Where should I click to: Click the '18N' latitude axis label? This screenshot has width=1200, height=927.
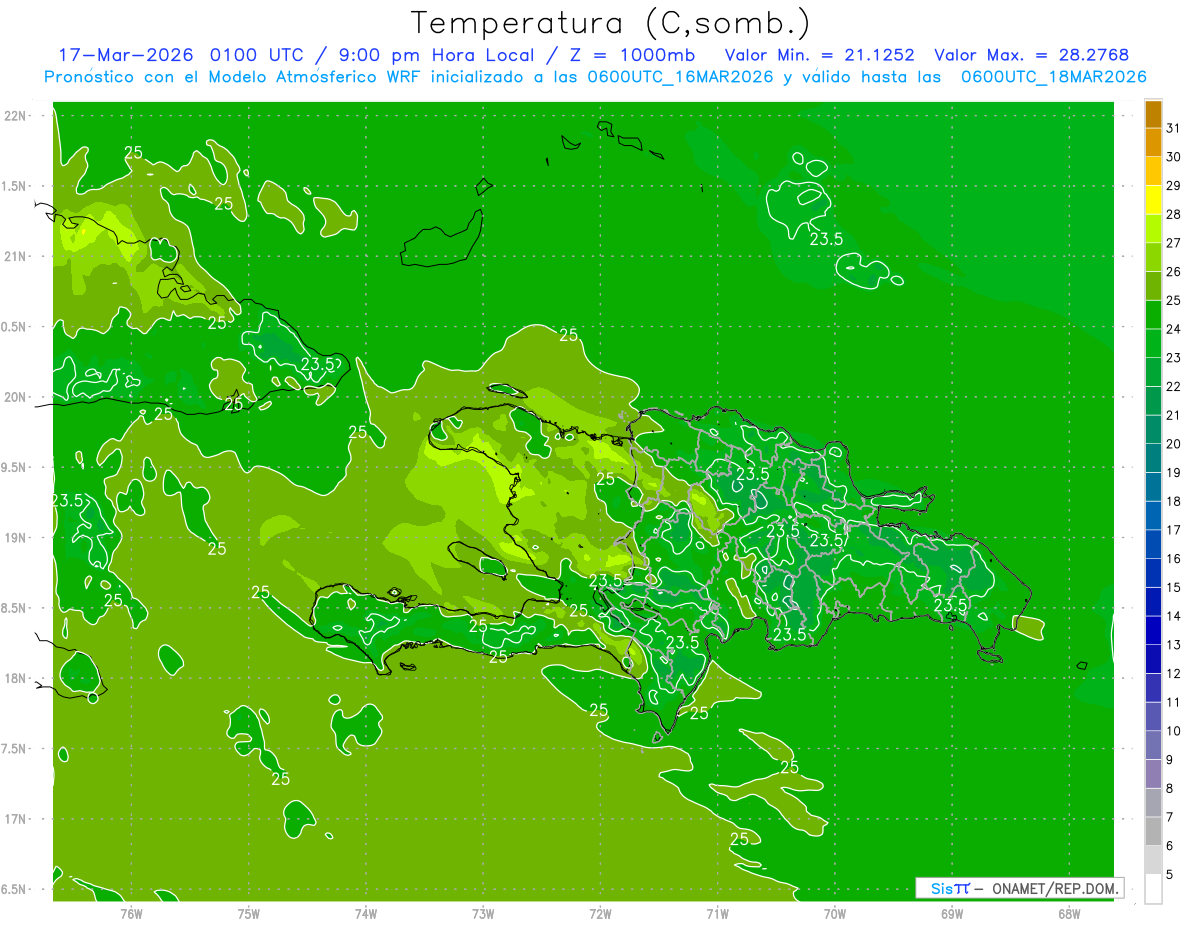(x=15, y=678)
